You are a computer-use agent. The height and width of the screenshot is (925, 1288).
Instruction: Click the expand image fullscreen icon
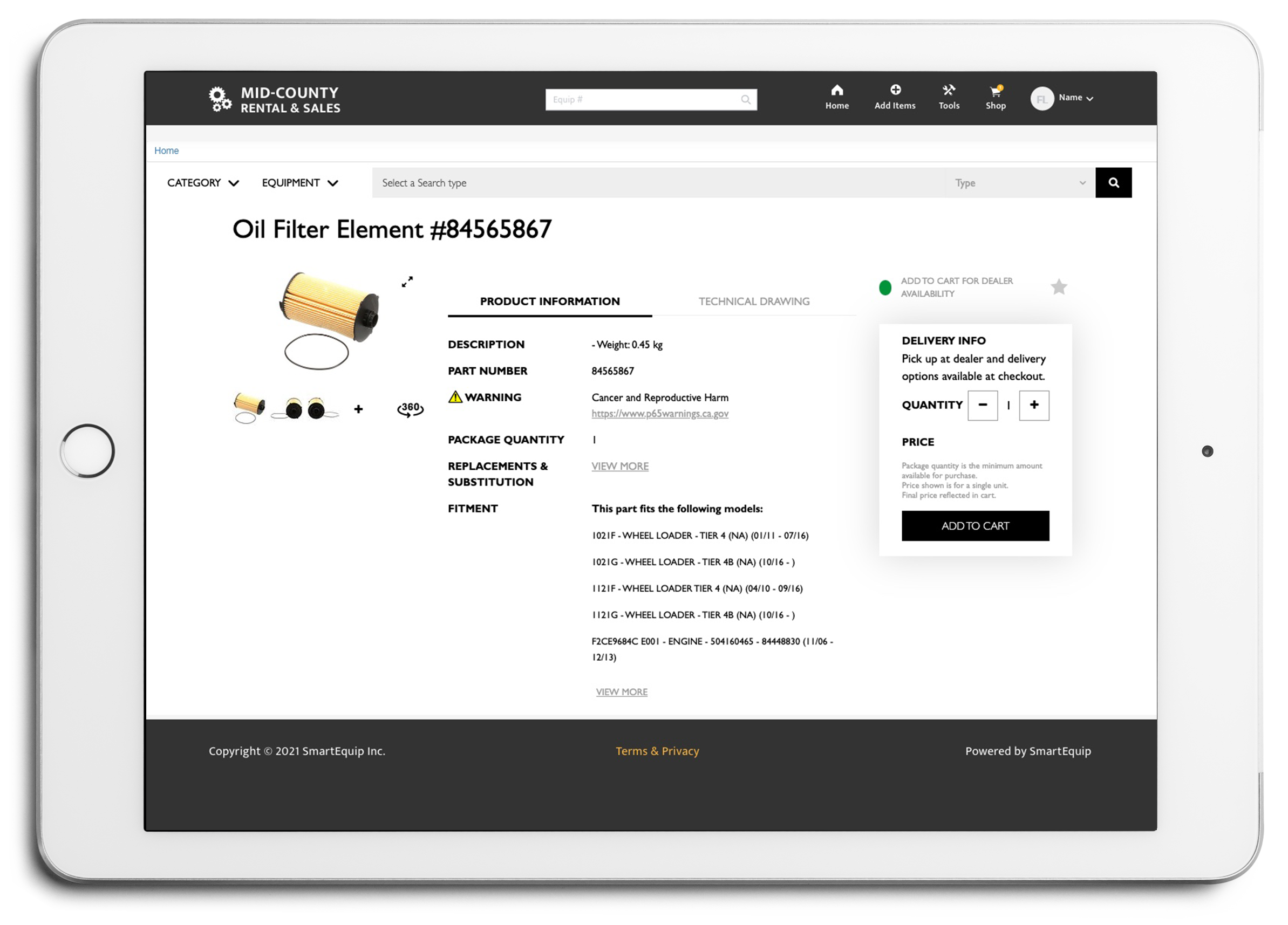[407, 282]
